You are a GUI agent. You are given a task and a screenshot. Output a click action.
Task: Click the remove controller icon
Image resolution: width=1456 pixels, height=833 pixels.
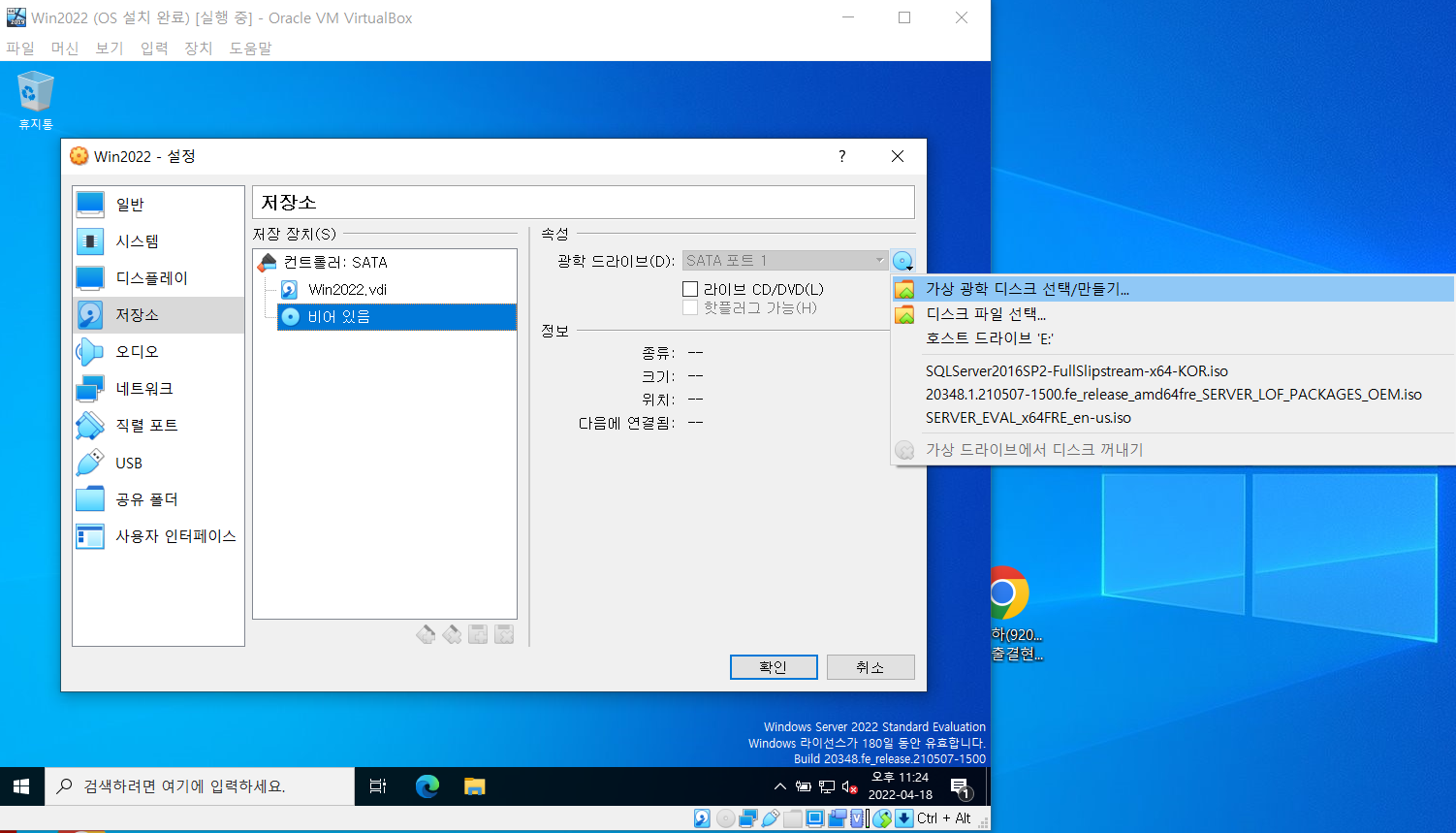[x=452, y=634]
